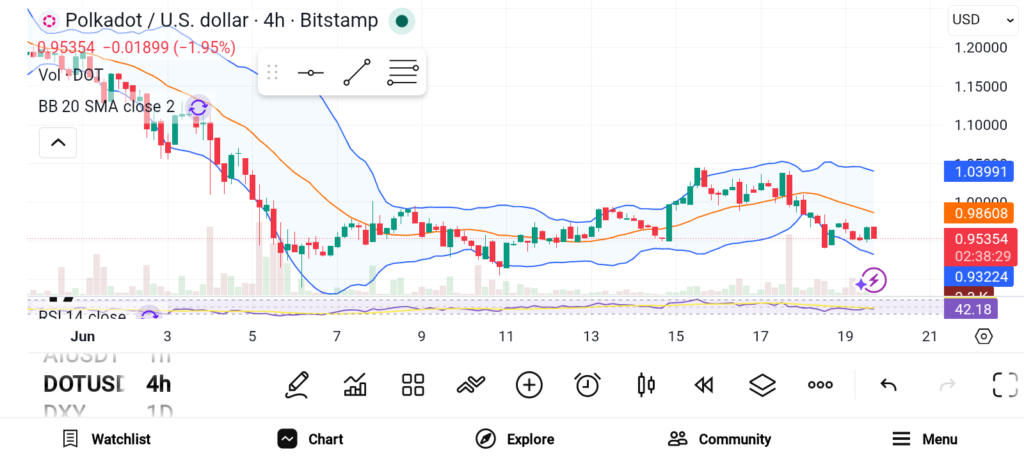Change the 4h interval selector

[x=159, y=385]
